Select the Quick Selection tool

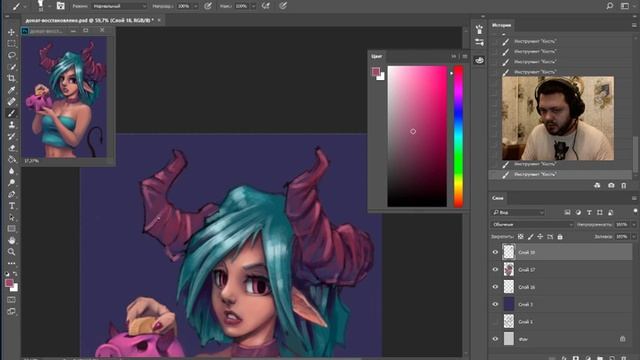tap(11, 67)
